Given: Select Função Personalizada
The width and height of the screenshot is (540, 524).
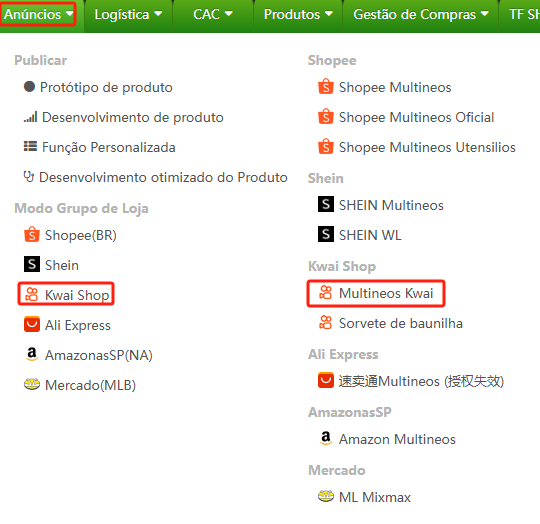Looking at the screenshot, I should 108,147.
